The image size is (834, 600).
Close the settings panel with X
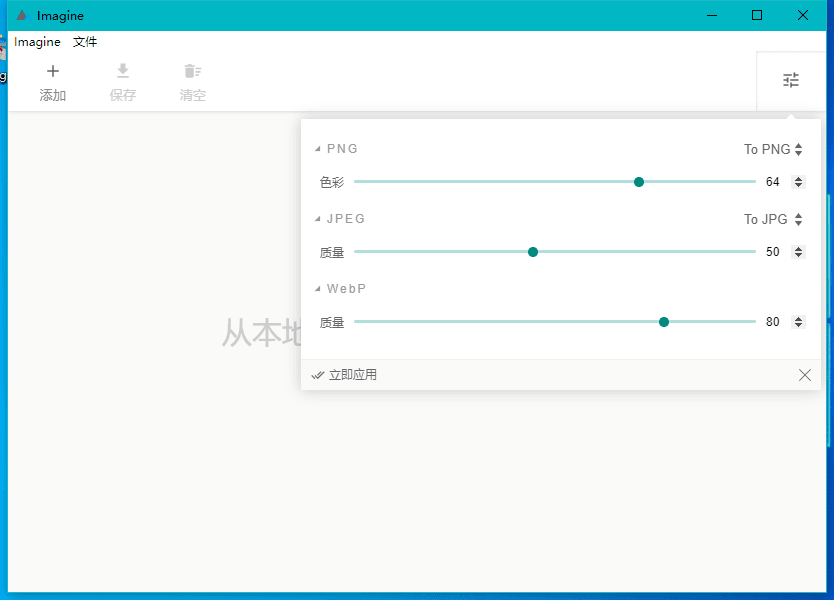[805, 375]
